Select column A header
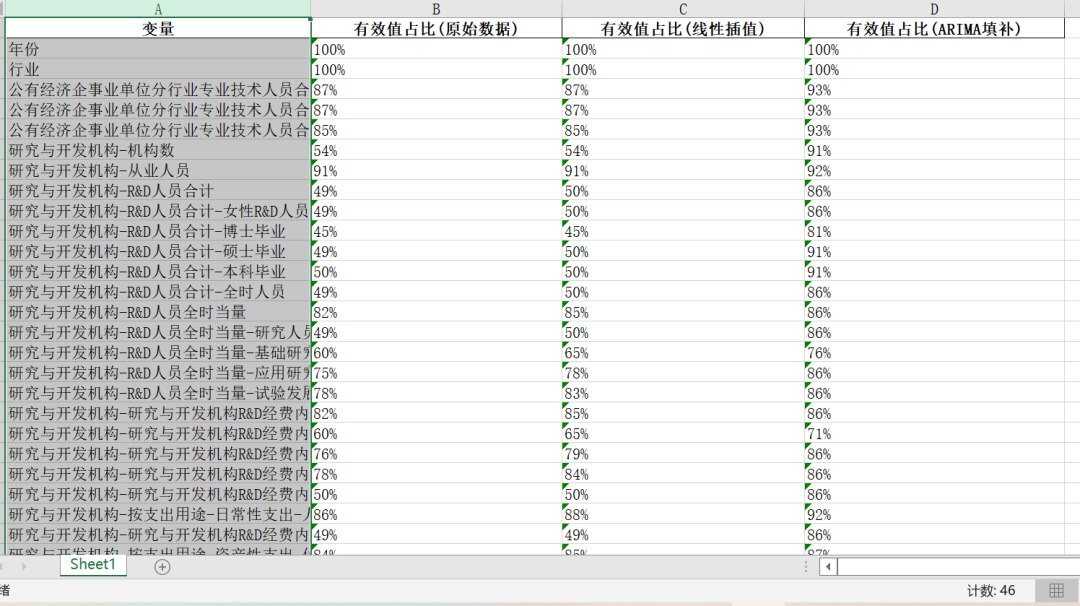This screenshot has width=1080, height=606. coord(158,9)
